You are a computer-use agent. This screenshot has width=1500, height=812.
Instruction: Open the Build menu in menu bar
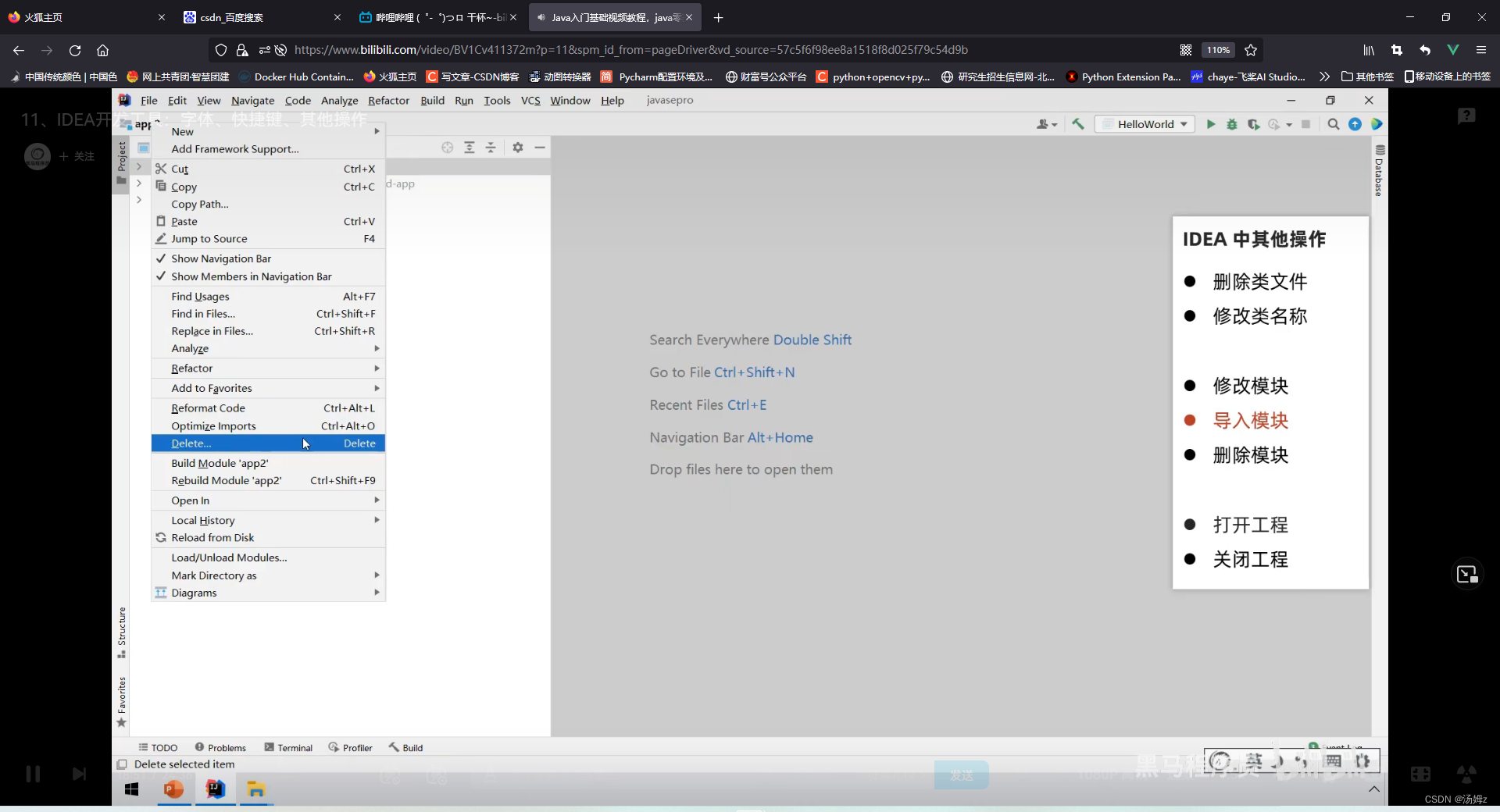point(432,100)
